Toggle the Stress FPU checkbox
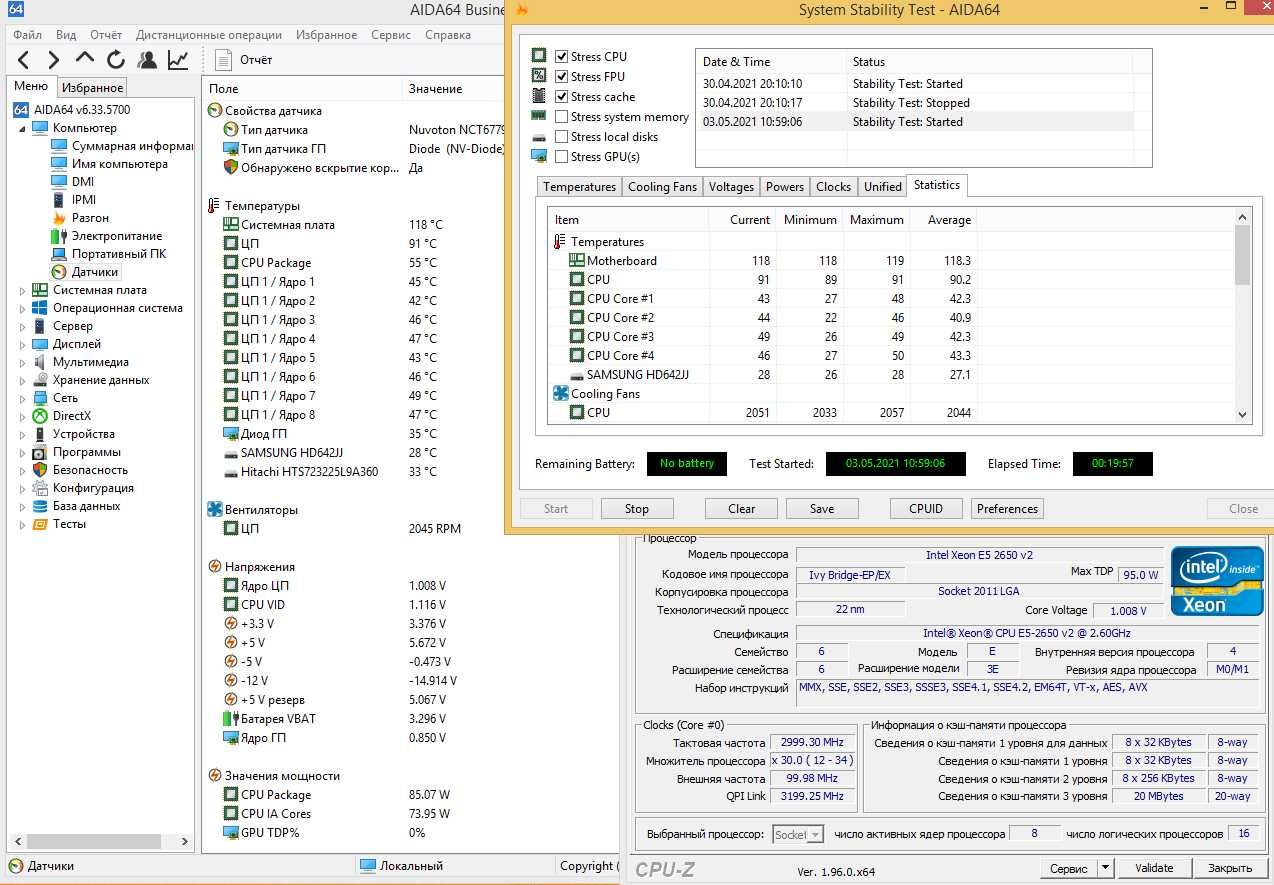This screenshot has width=1274, height=885. tap(562, 77)
